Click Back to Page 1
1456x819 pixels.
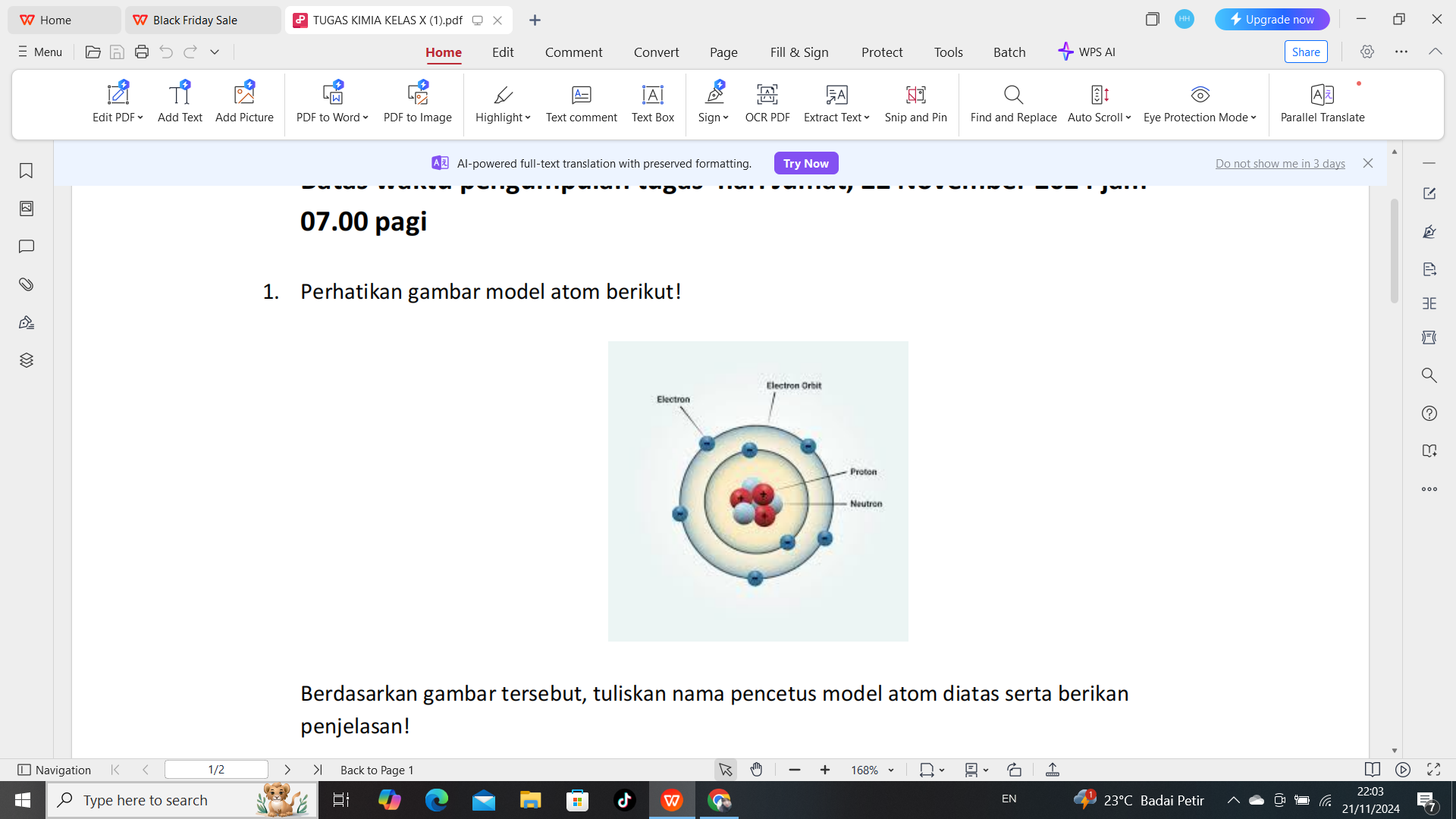[377, 770]
